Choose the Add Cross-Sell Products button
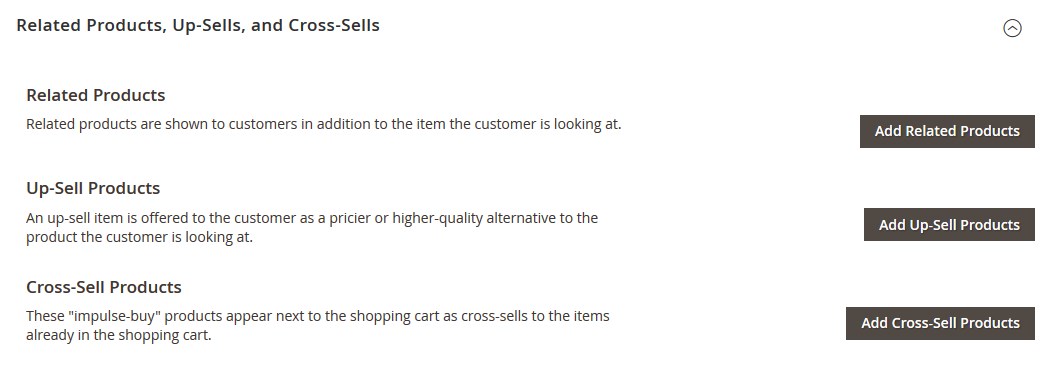 [940, 323]
